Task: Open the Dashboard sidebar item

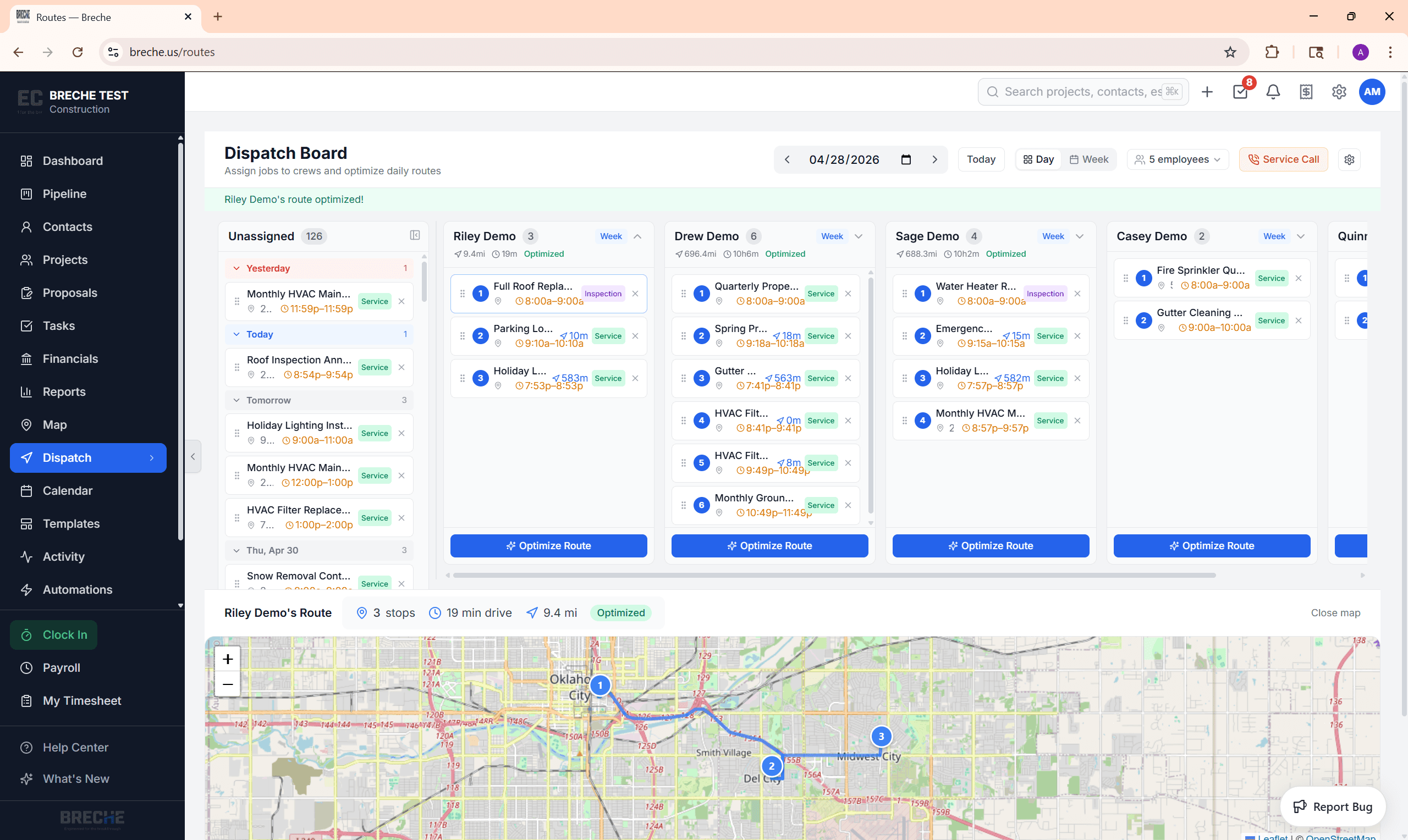Action: pos(88,161)
